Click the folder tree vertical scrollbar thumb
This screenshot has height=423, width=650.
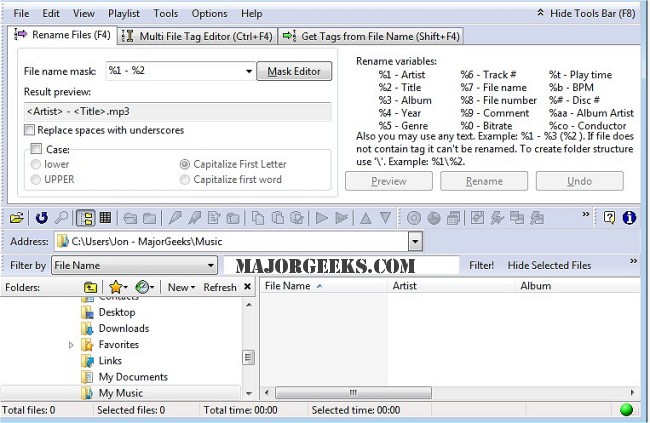click(248, 357)
